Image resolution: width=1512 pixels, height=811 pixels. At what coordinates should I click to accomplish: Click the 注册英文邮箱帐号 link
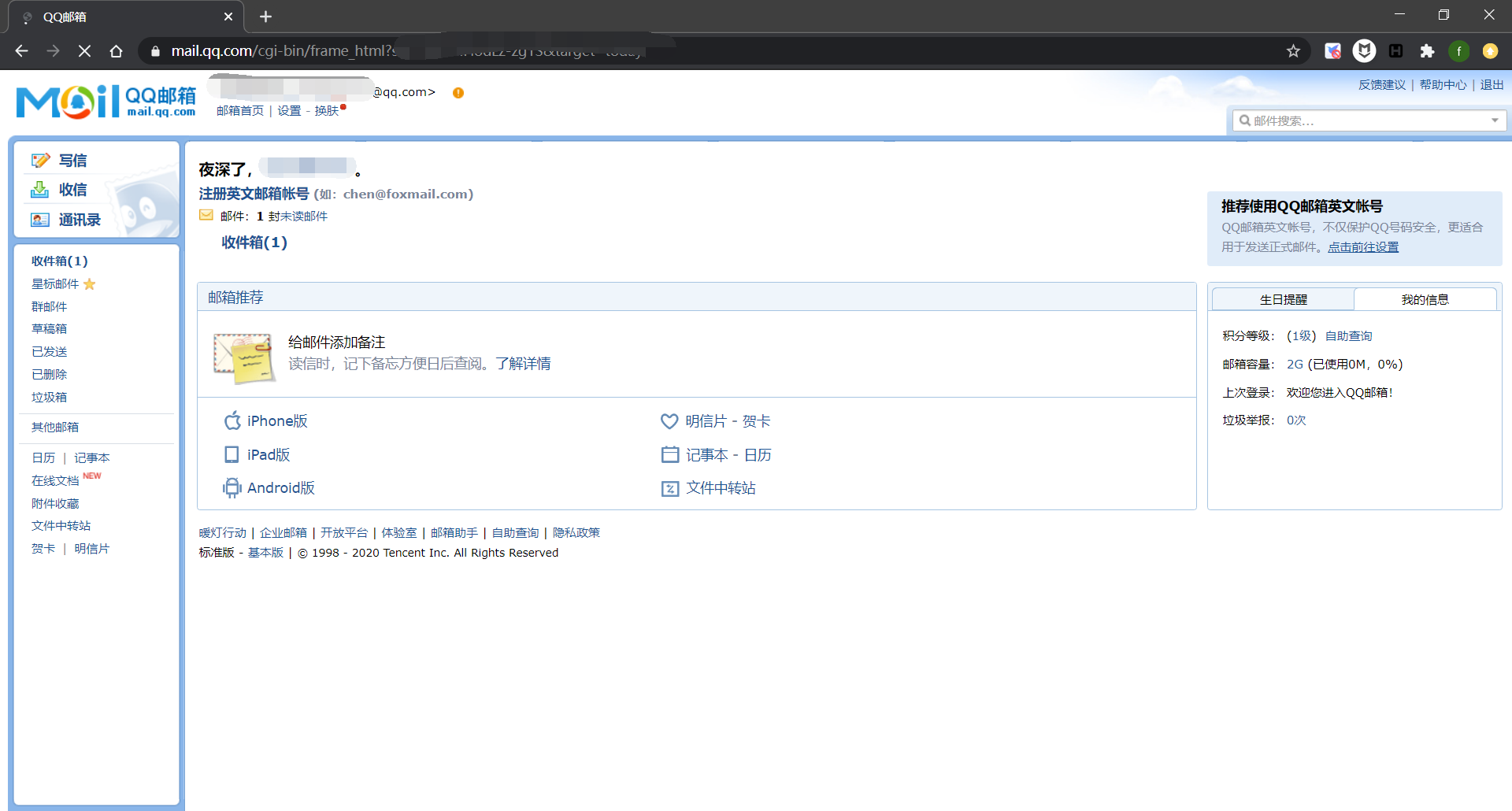point(254,194)
